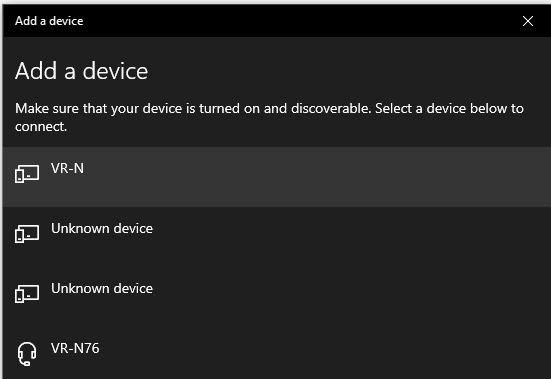Connect to the highlighted VR-N entry
The image size is (551, 379).
[x=277, y=177]
